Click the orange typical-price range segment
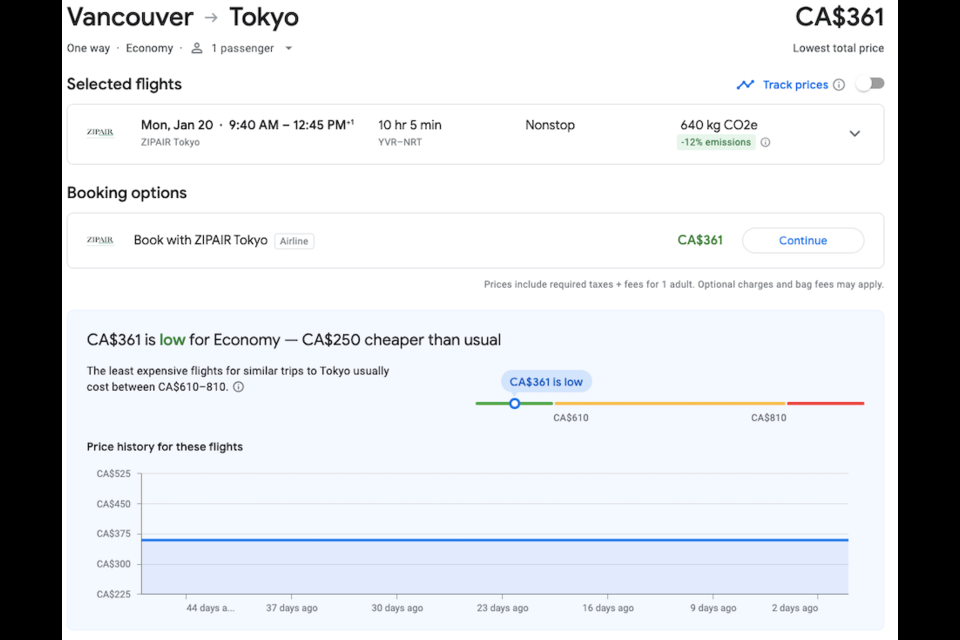The height and width of the screenshot is (640, 960). coord(670,404)
